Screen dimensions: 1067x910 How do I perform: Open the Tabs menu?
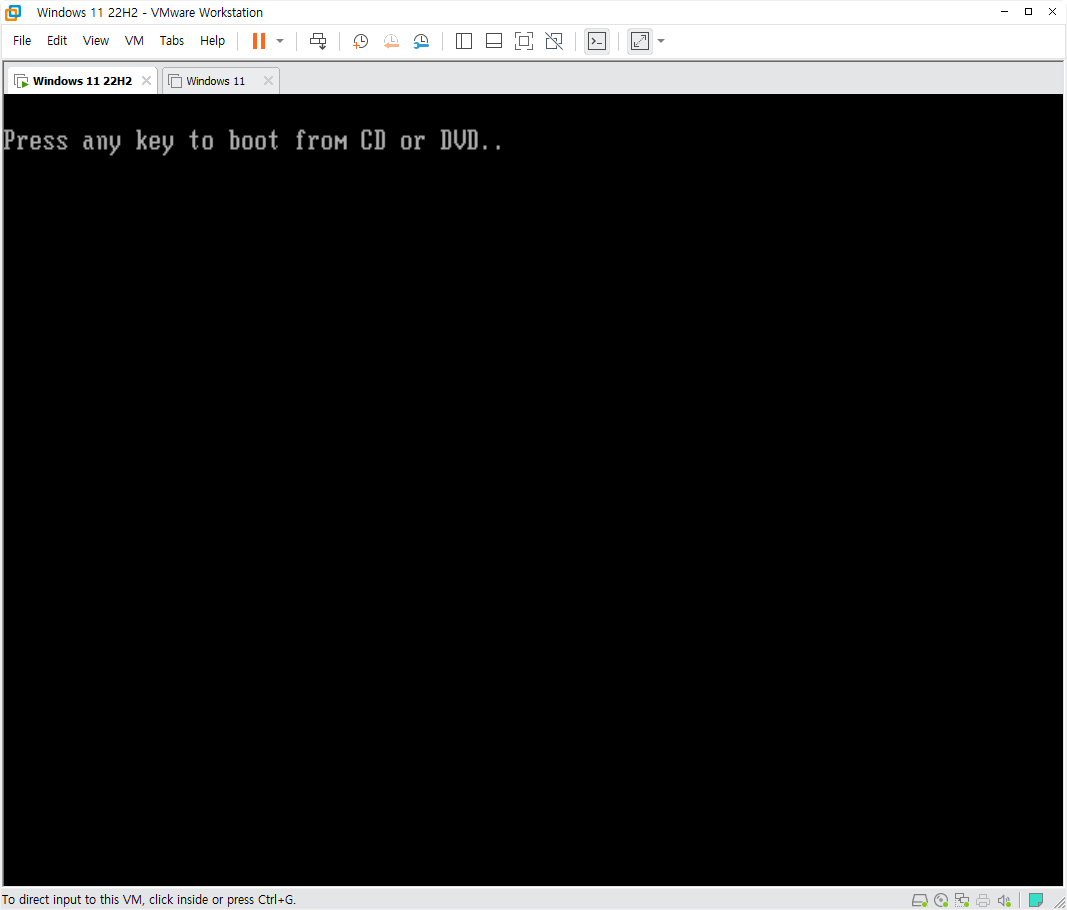point(171,41)
